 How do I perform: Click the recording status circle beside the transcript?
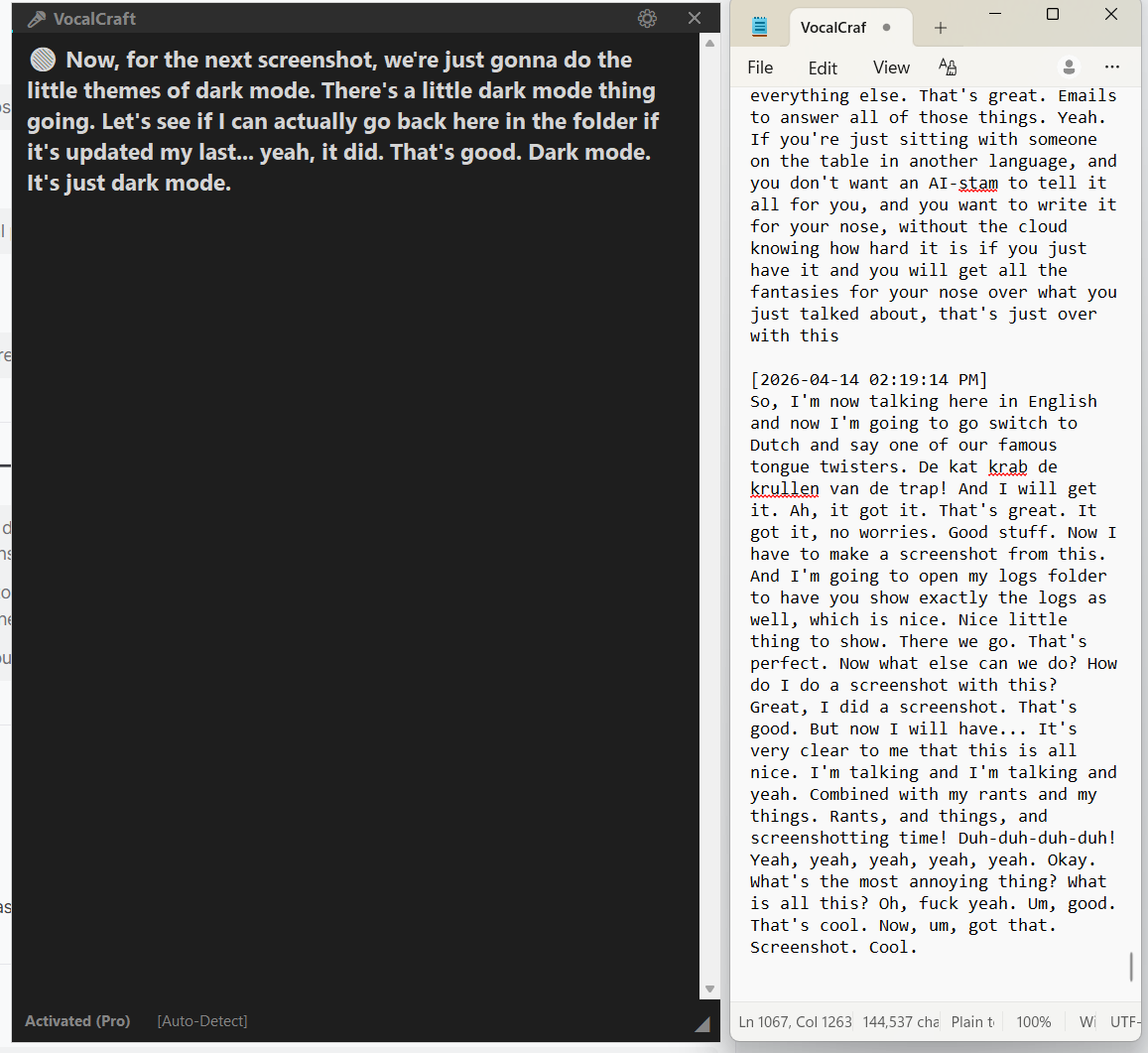(42, 59)
